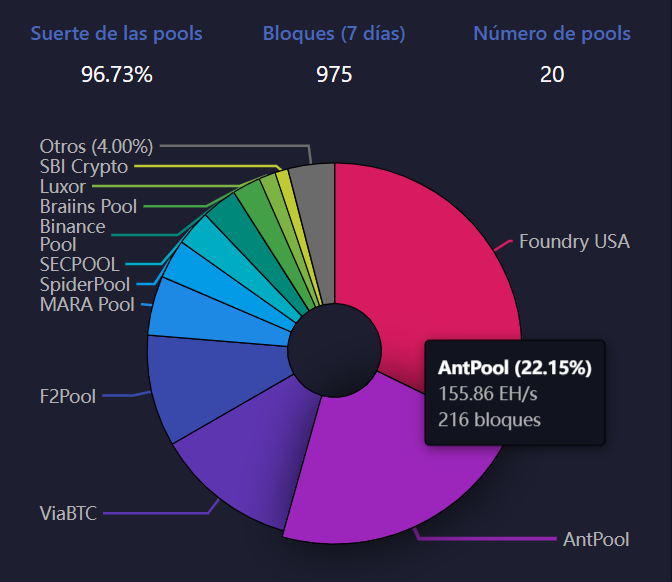This screenshot has height=582, width=672.
Task: Click the SpiderPool label
Action: point(85,285)
